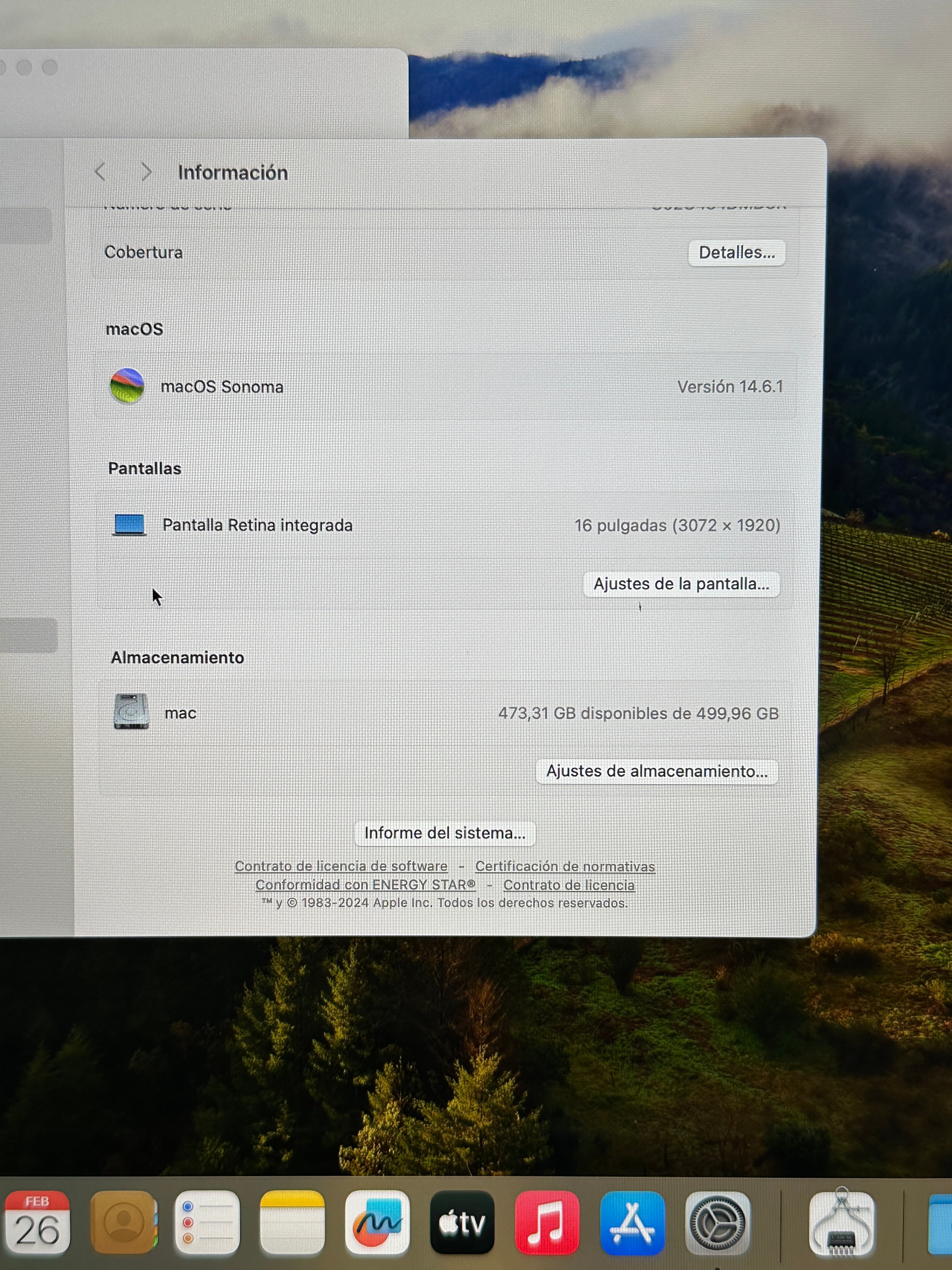Open Contrato de licencia de software link
The image size is (952, 1270).
[341, 866]
